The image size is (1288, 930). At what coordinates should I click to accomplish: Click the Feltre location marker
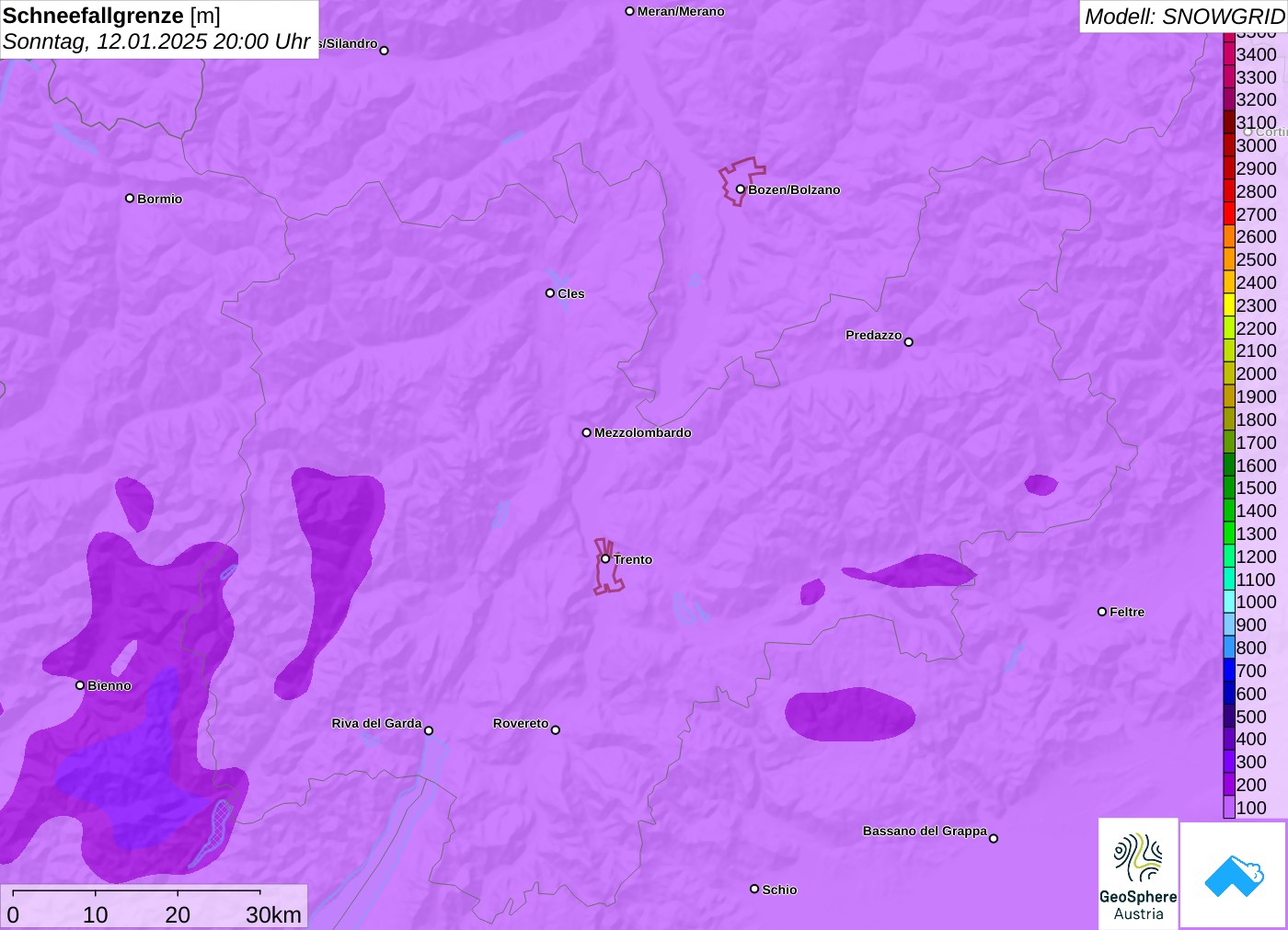[1102, 612]
